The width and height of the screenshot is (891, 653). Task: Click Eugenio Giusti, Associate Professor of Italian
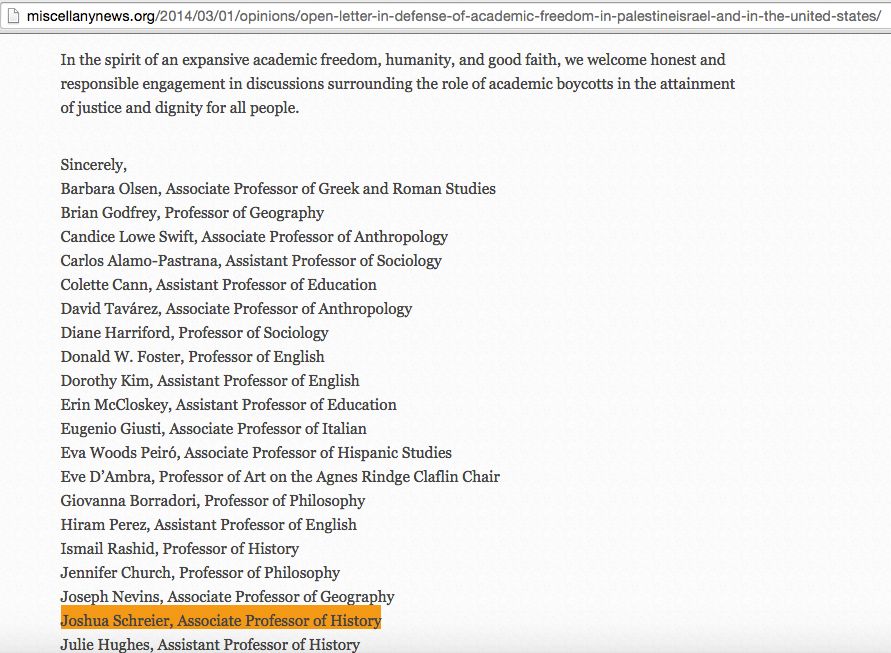(213, 429)
